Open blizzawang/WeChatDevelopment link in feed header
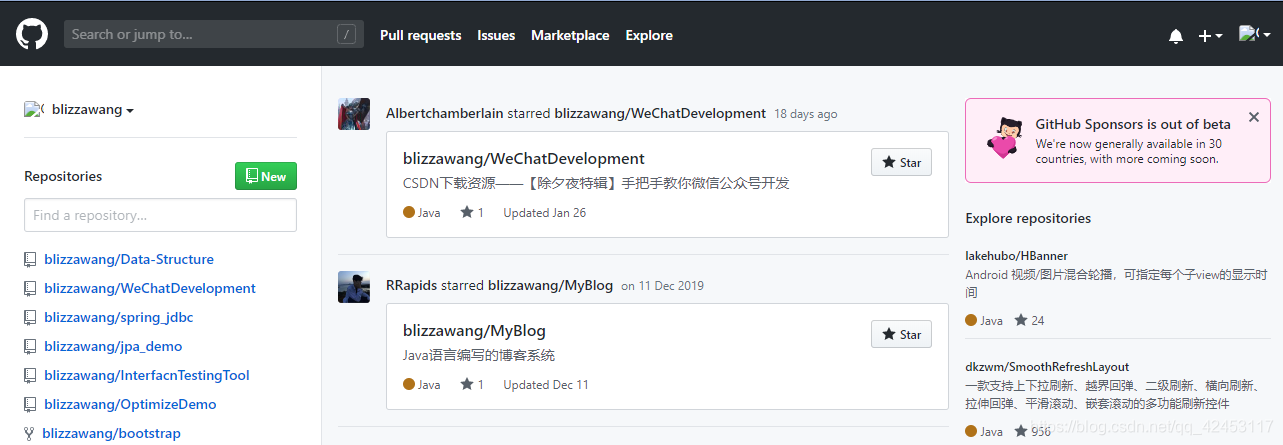 point(660,113)
